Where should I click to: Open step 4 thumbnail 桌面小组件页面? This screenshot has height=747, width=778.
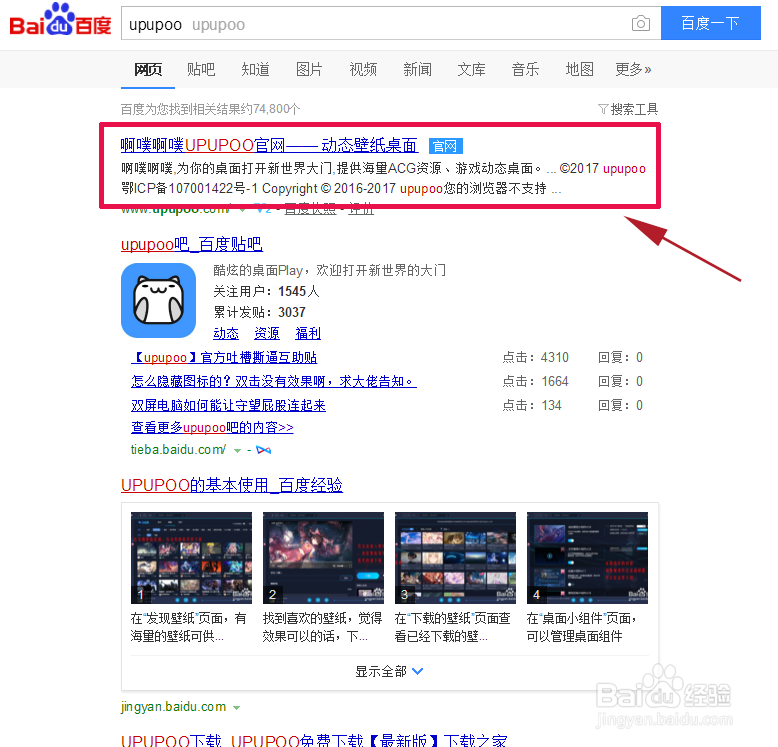[587, 558]
